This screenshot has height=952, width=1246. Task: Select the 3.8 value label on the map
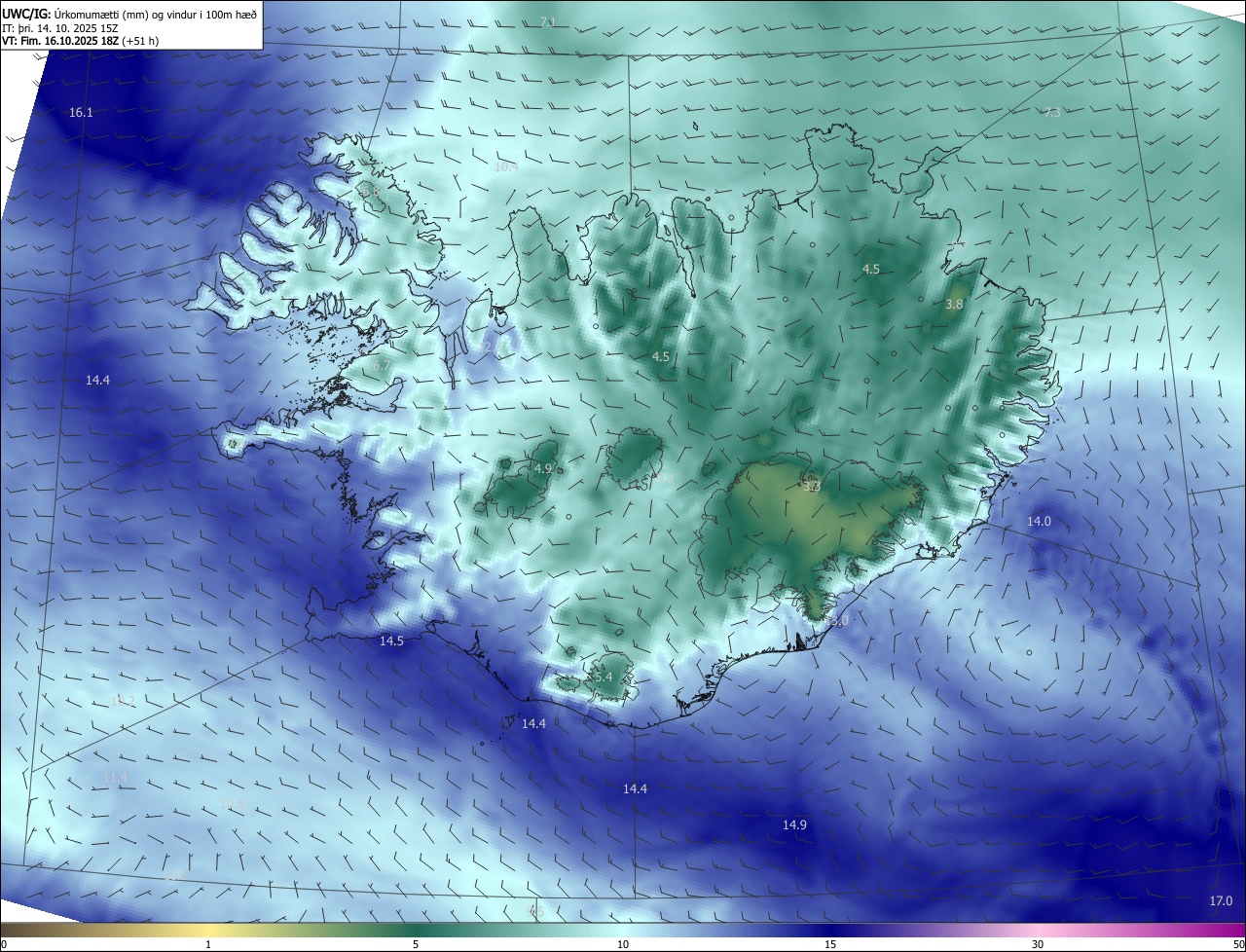tap(954, 305)
